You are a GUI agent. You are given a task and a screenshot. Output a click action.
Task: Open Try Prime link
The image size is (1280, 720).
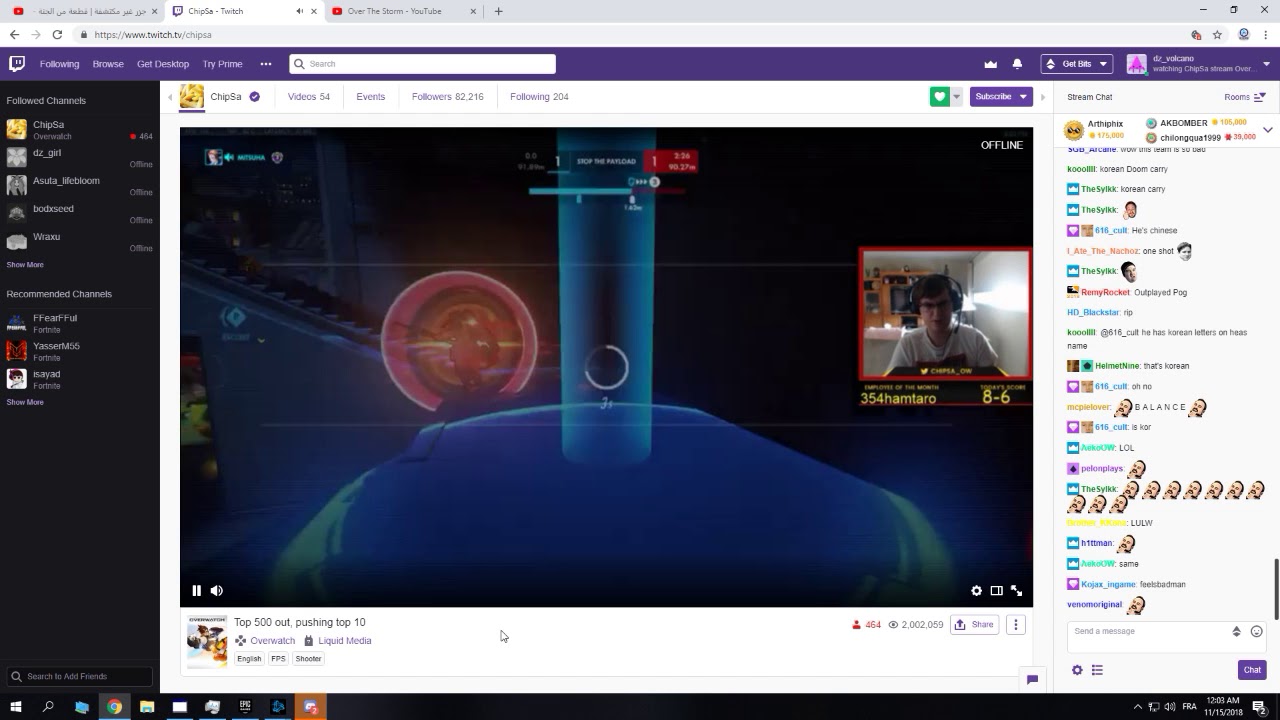222,64
